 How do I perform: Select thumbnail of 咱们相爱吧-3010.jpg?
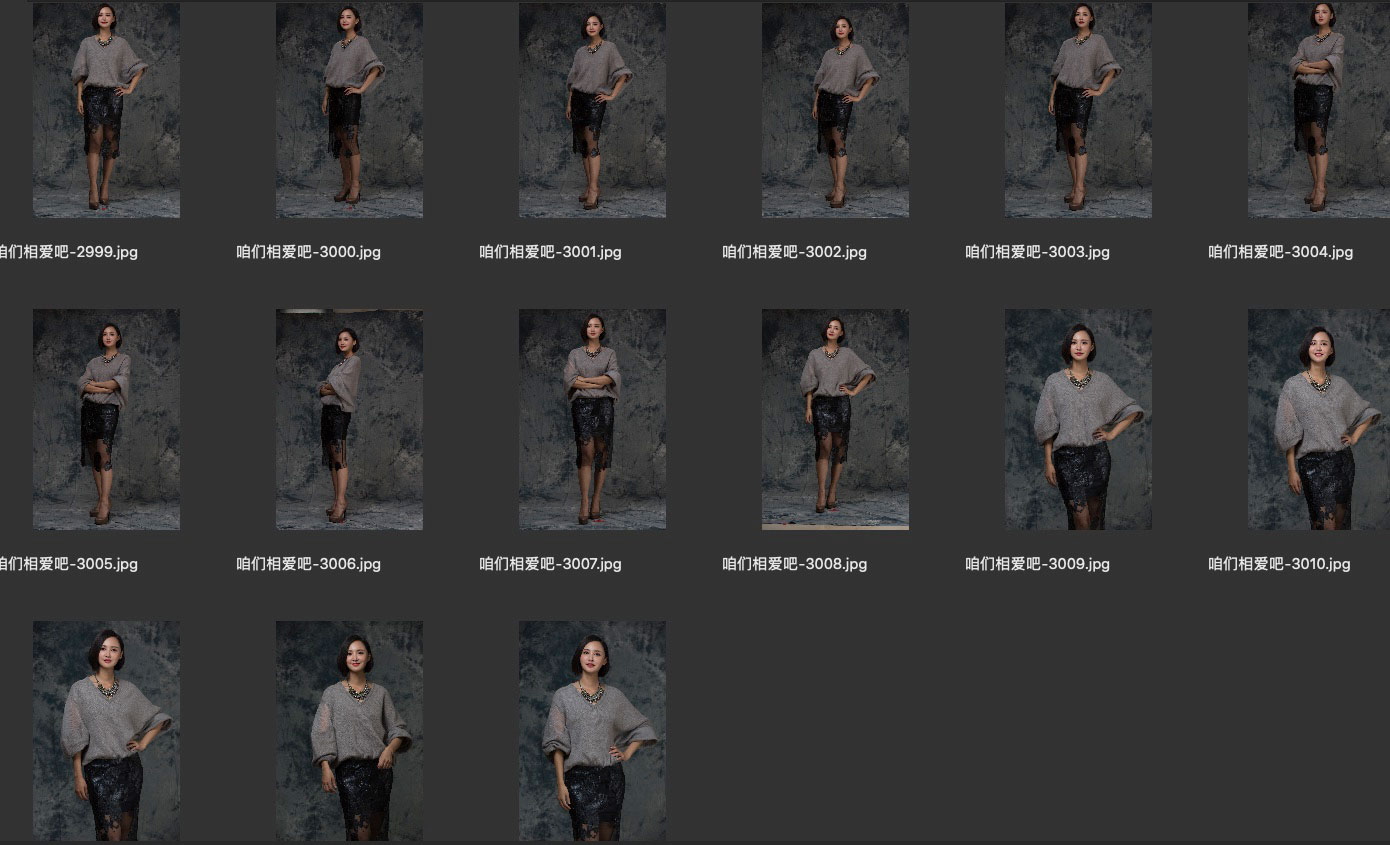(1319, 419)
